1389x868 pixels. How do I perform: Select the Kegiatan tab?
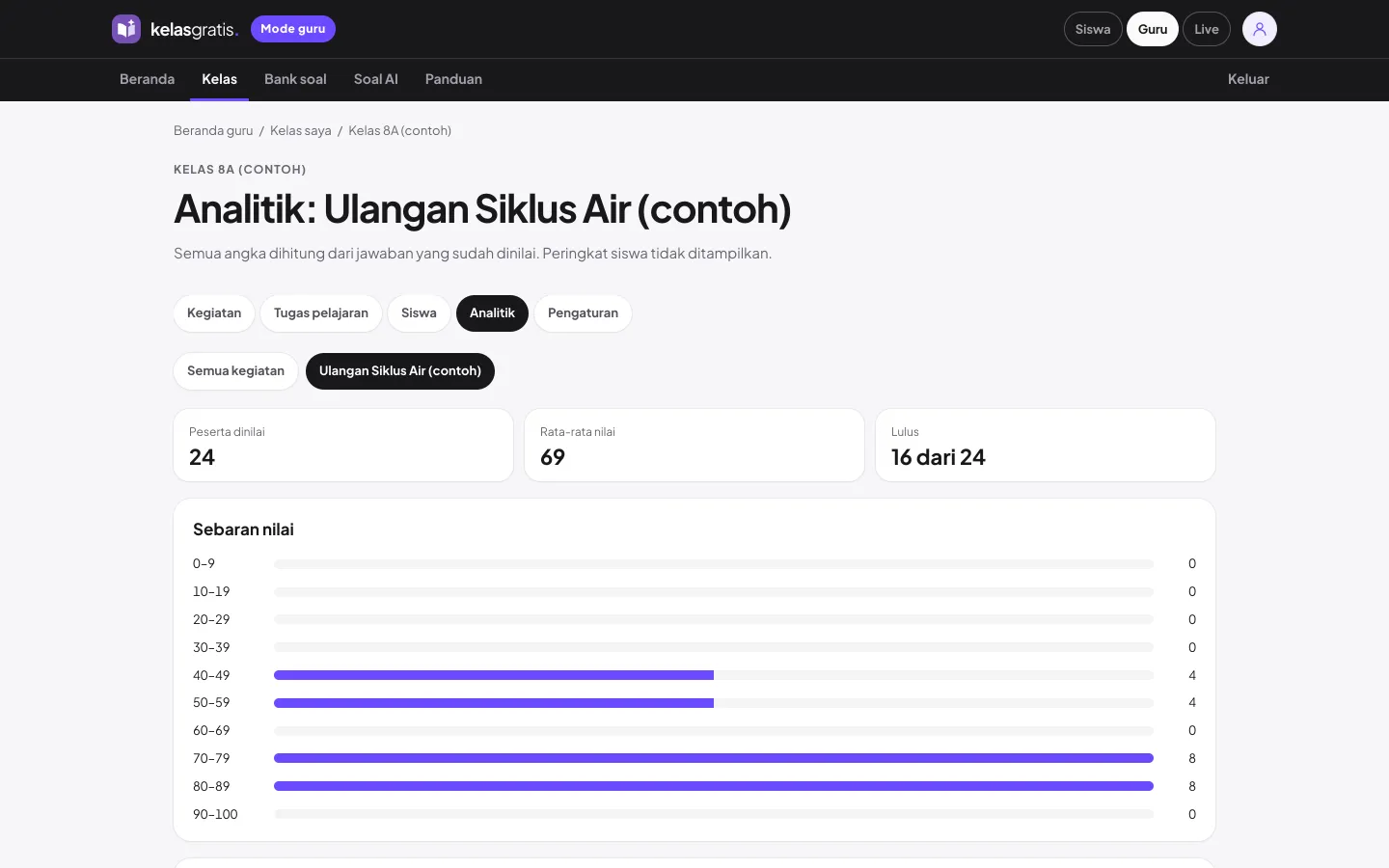[x=214, y=313]
